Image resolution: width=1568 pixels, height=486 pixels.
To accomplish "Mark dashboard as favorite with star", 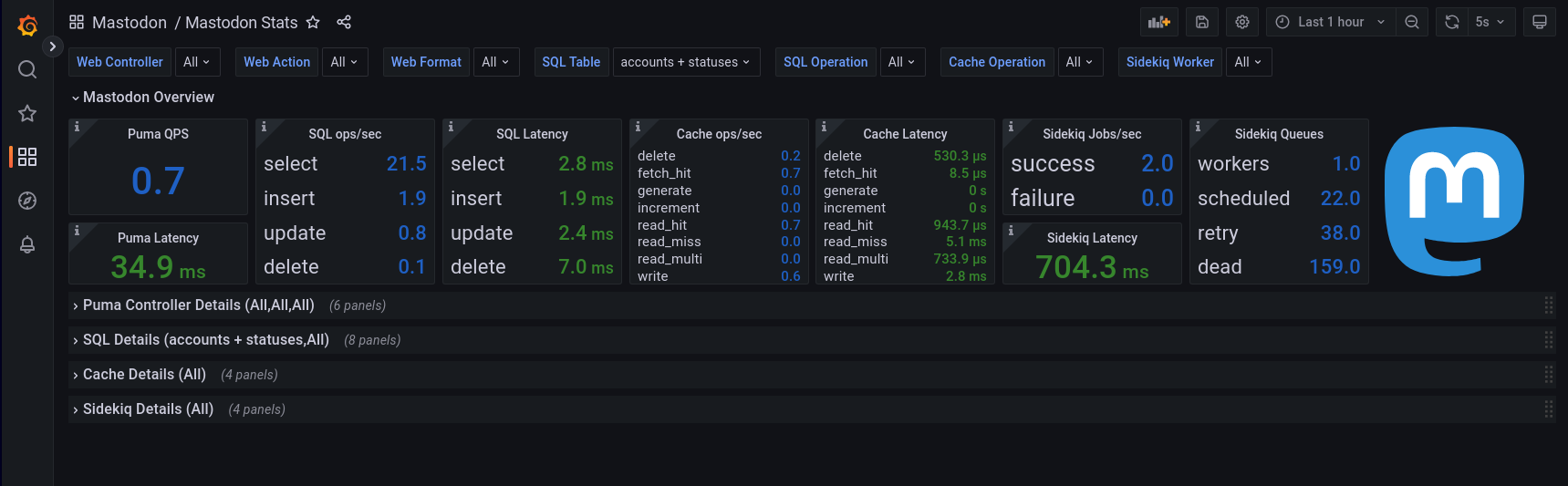I will [x=313, y=22].
